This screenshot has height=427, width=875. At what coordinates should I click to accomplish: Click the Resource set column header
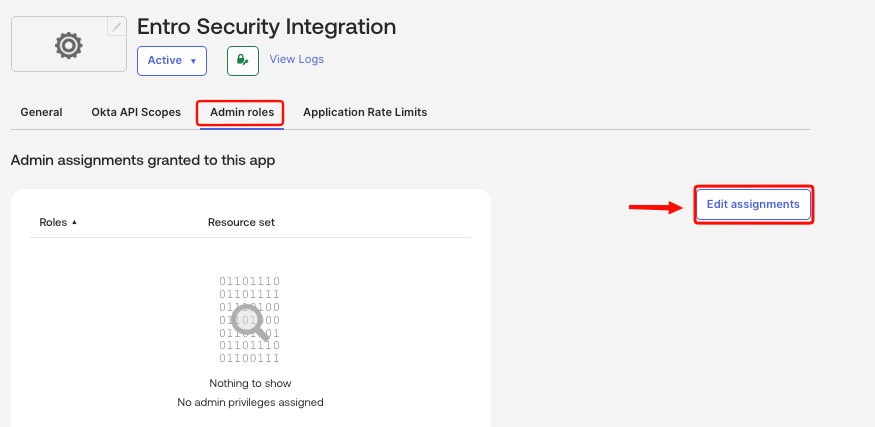(242, 222)
